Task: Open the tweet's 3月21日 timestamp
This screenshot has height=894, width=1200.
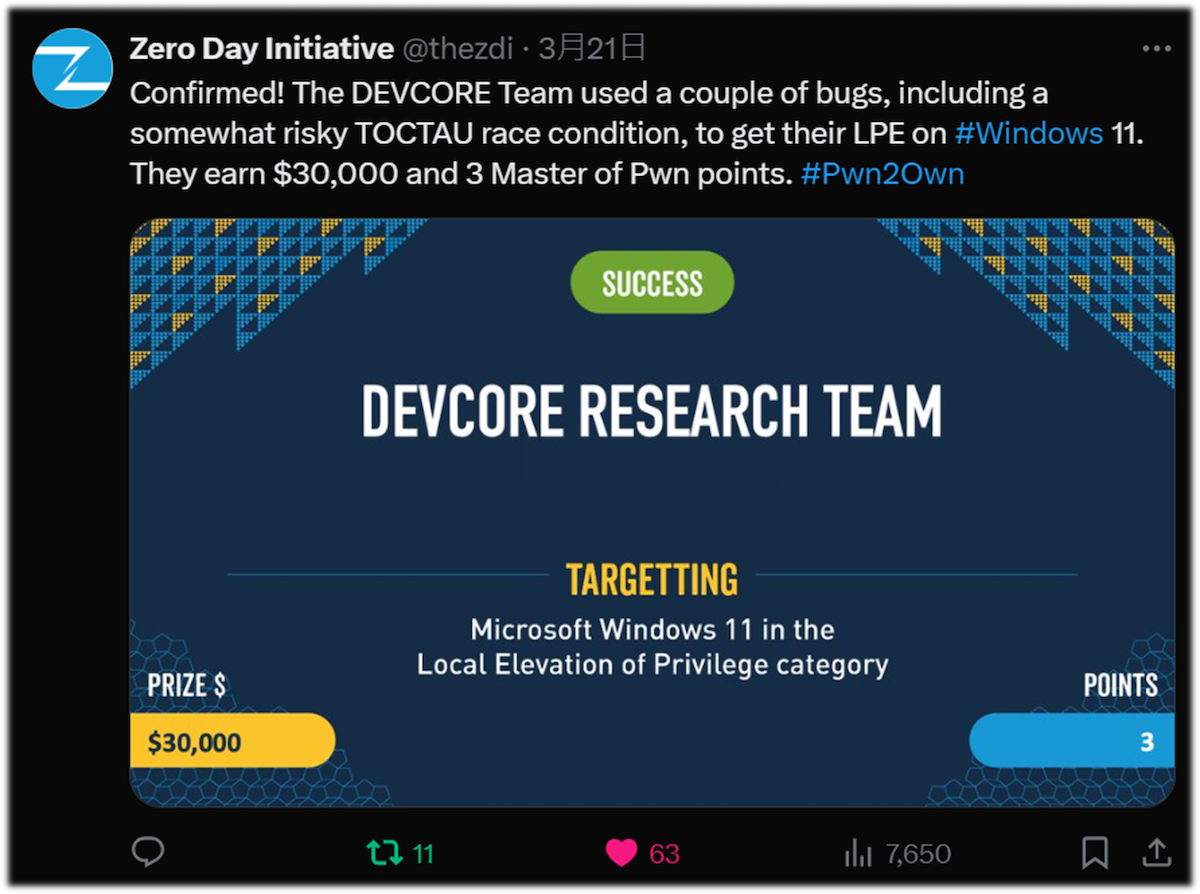Action: pos(592,47)
